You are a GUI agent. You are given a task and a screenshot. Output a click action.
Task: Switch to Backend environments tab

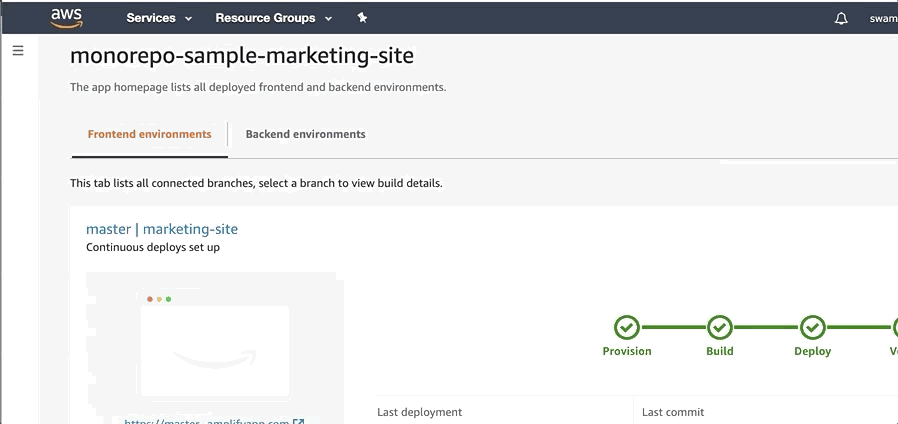(x=305, y=134)
